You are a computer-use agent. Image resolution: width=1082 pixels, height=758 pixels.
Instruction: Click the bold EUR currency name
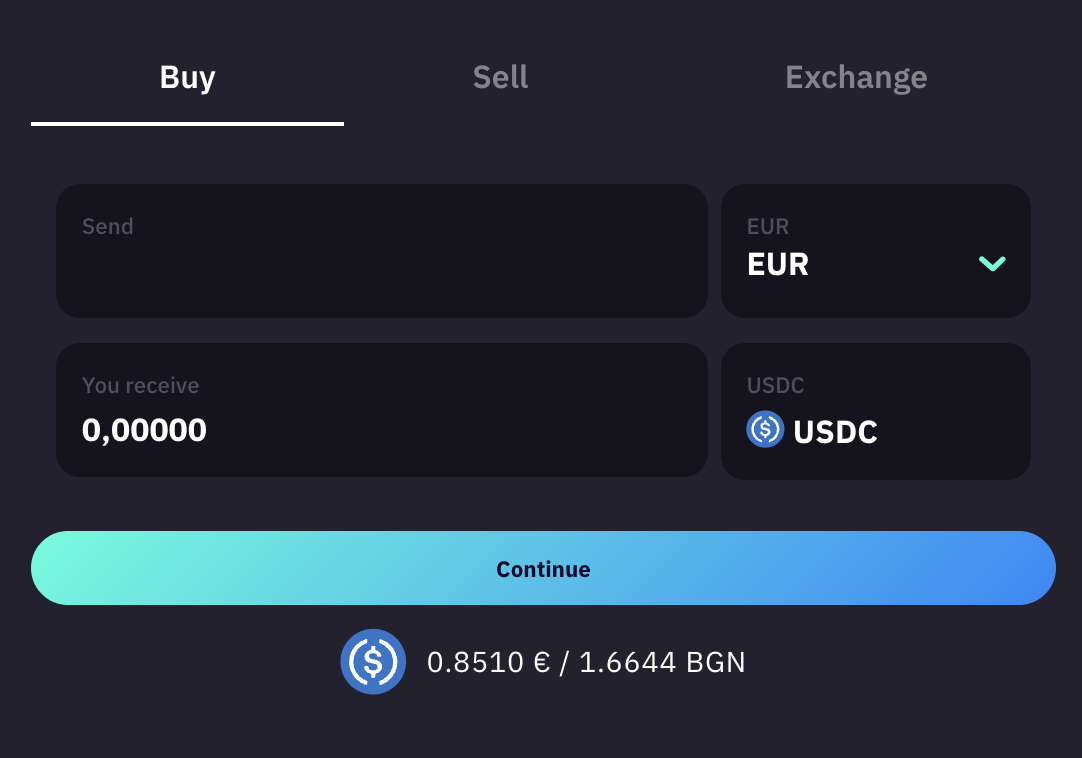click(x=778, y=265)
